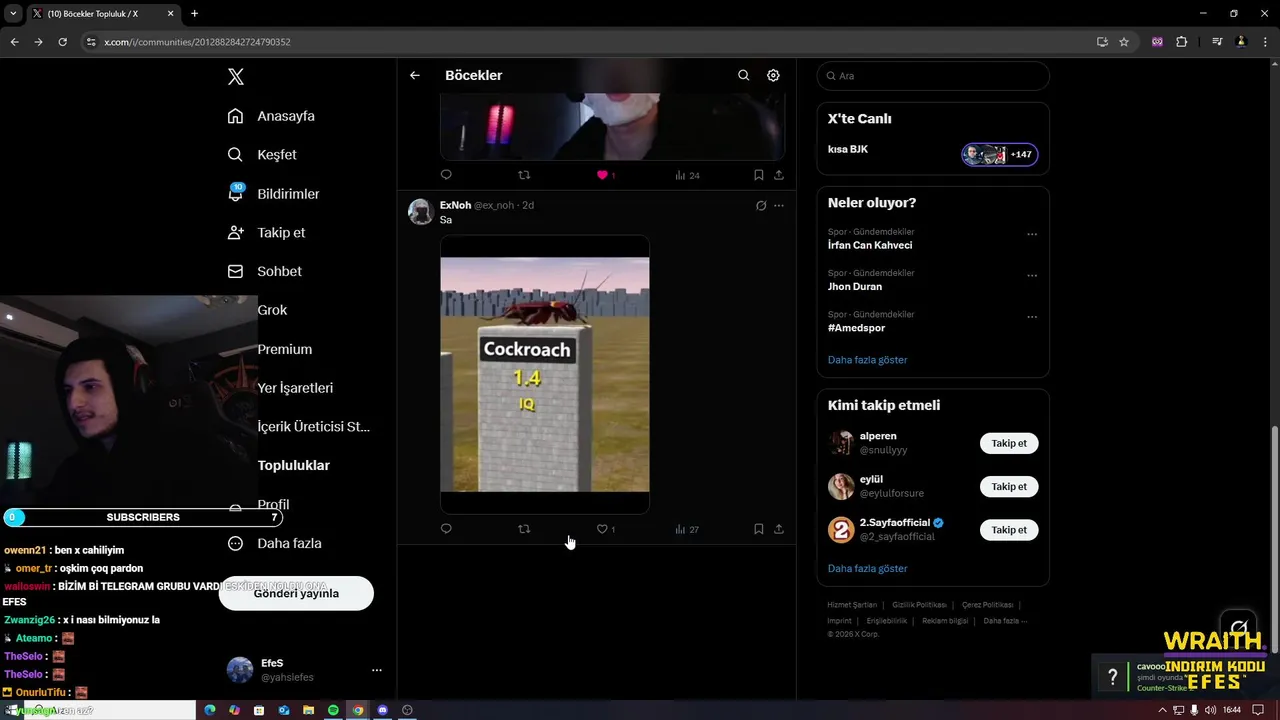This screenshot has height=720, width=1280.
Task: Open ExNoh's profile avatar
Action: coord(420,211)
